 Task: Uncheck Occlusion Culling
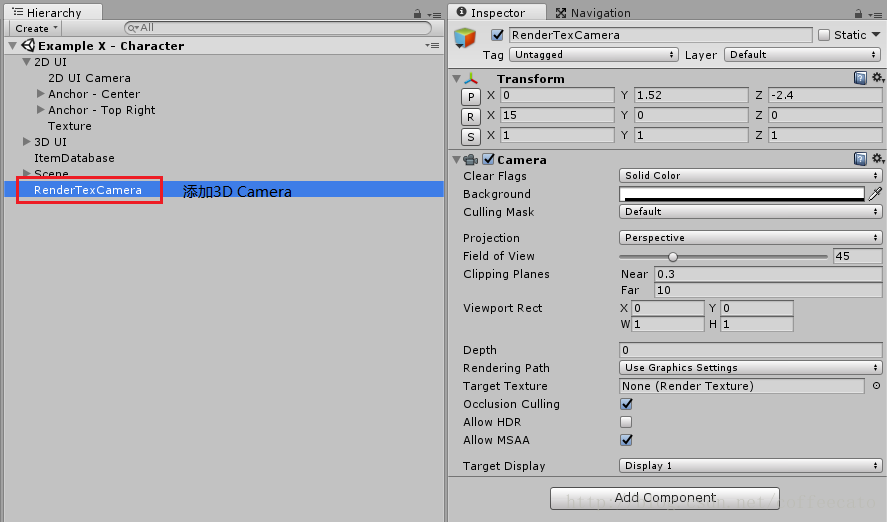coord(626,404)
